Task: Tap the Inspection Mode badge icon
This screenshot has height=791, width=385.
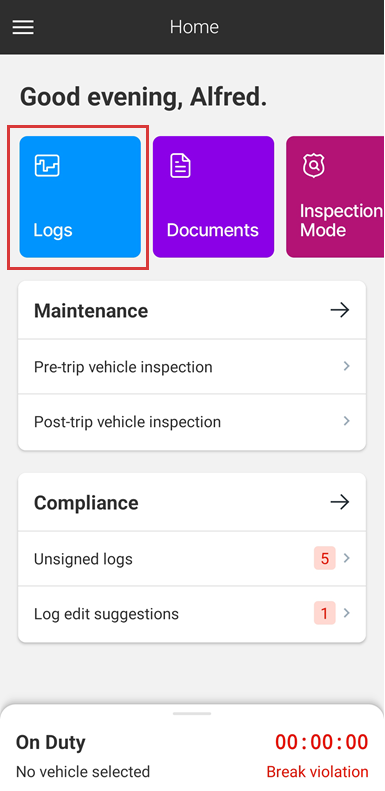Action: 314,166
